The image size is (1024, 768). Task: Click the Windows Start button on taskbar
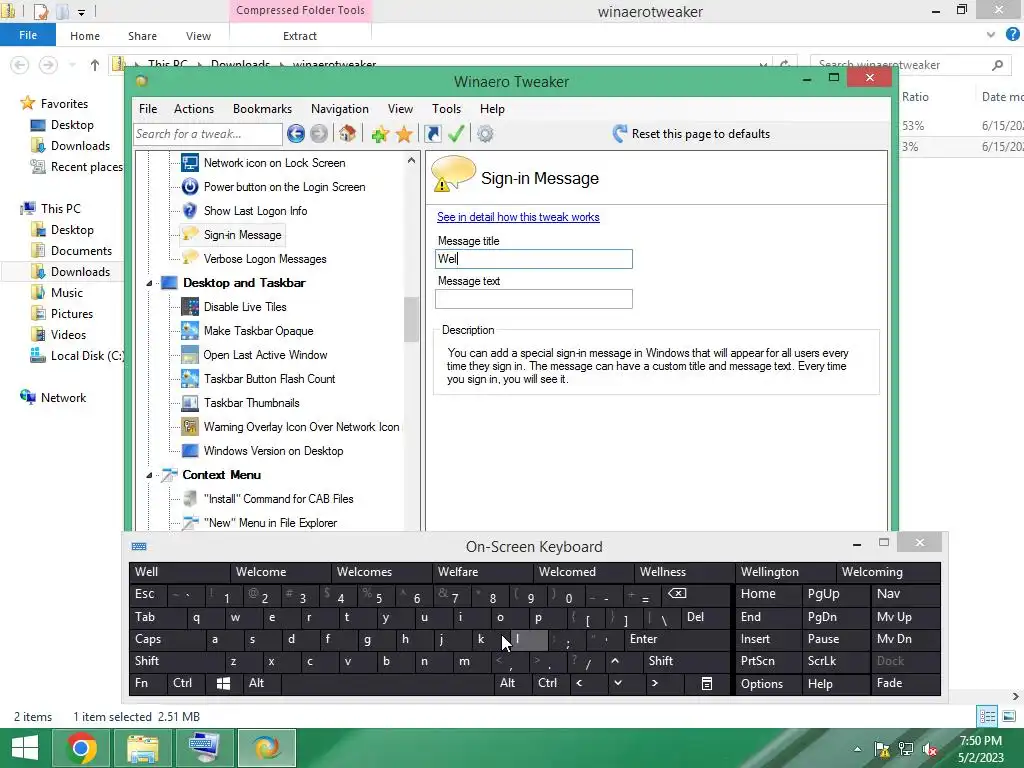coord(25,748)
